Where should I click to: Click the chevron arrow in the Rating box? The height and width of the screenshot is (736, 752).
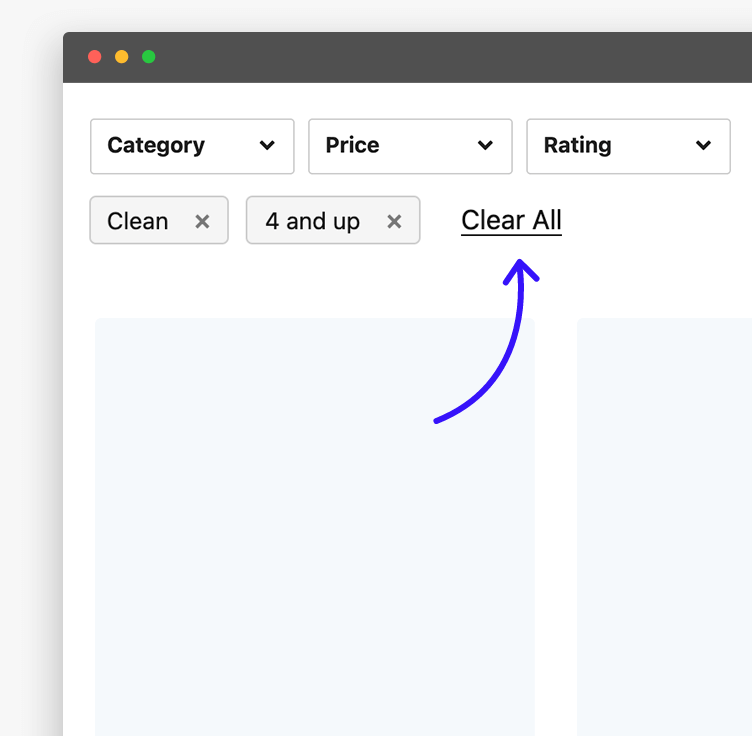tap(703, 146)
